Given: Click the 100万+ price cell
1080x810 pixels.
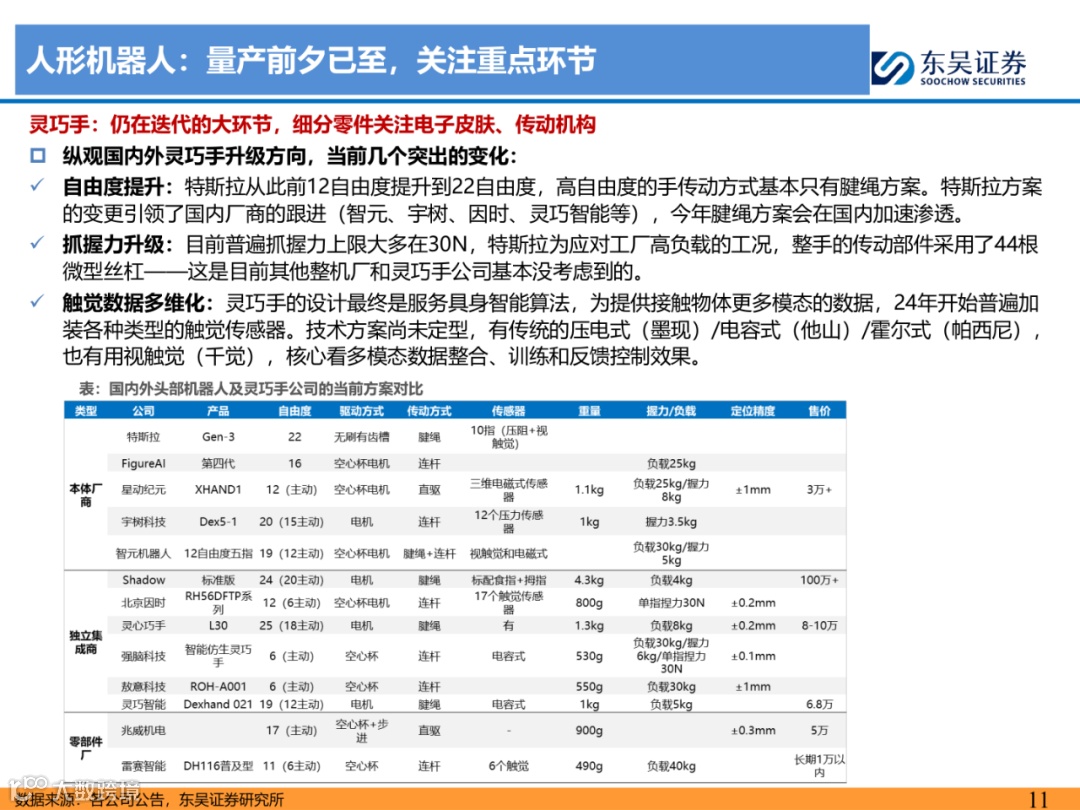Looking at the screenshot, I should (x=819, y=580).
